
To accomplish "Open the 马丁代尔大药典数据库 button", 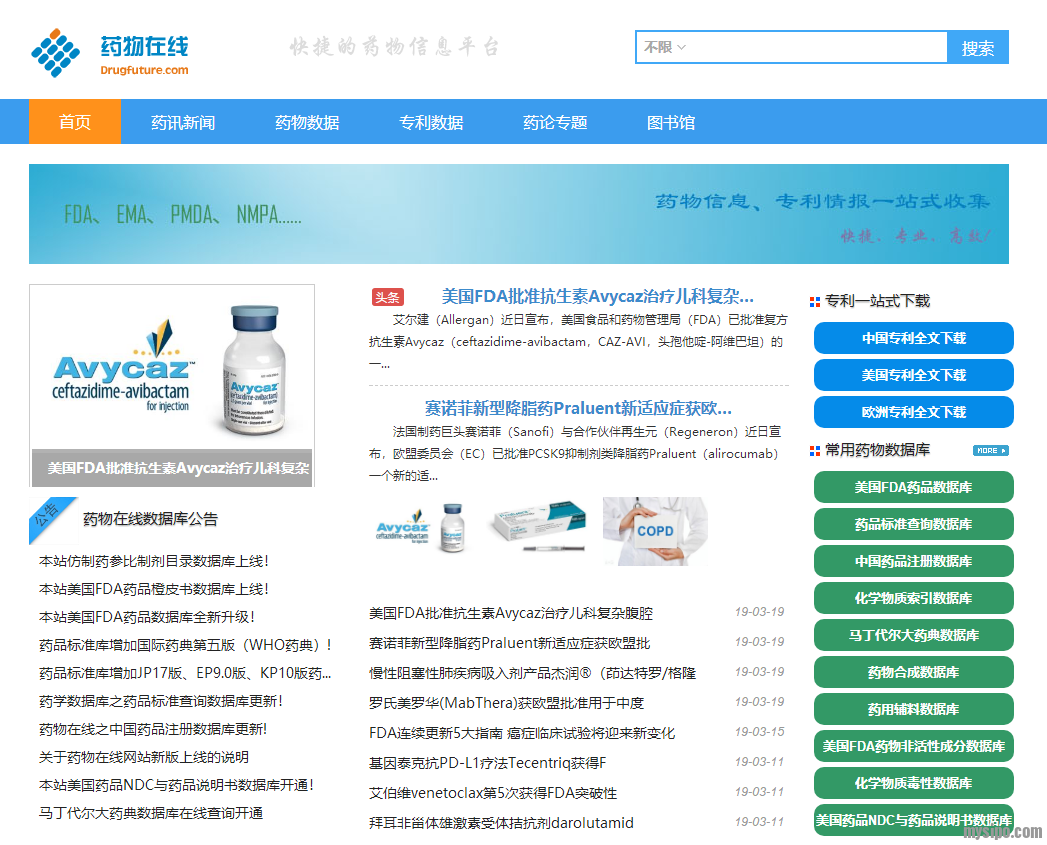I will [913, 635].
